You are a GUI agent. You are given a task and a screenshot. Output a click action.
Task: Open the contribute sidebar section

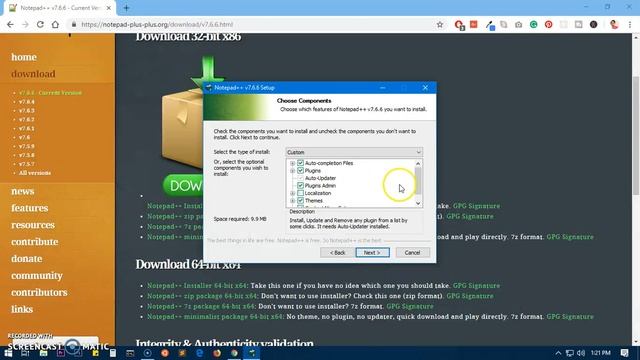click(x=35, y=242)
